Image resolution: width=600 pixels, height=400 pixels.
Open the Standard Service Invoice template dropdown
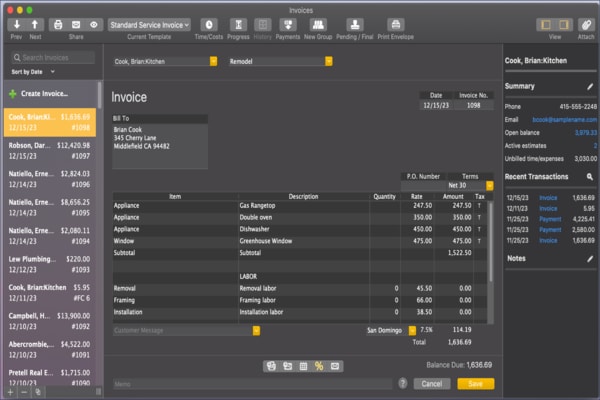pos(149,25)
